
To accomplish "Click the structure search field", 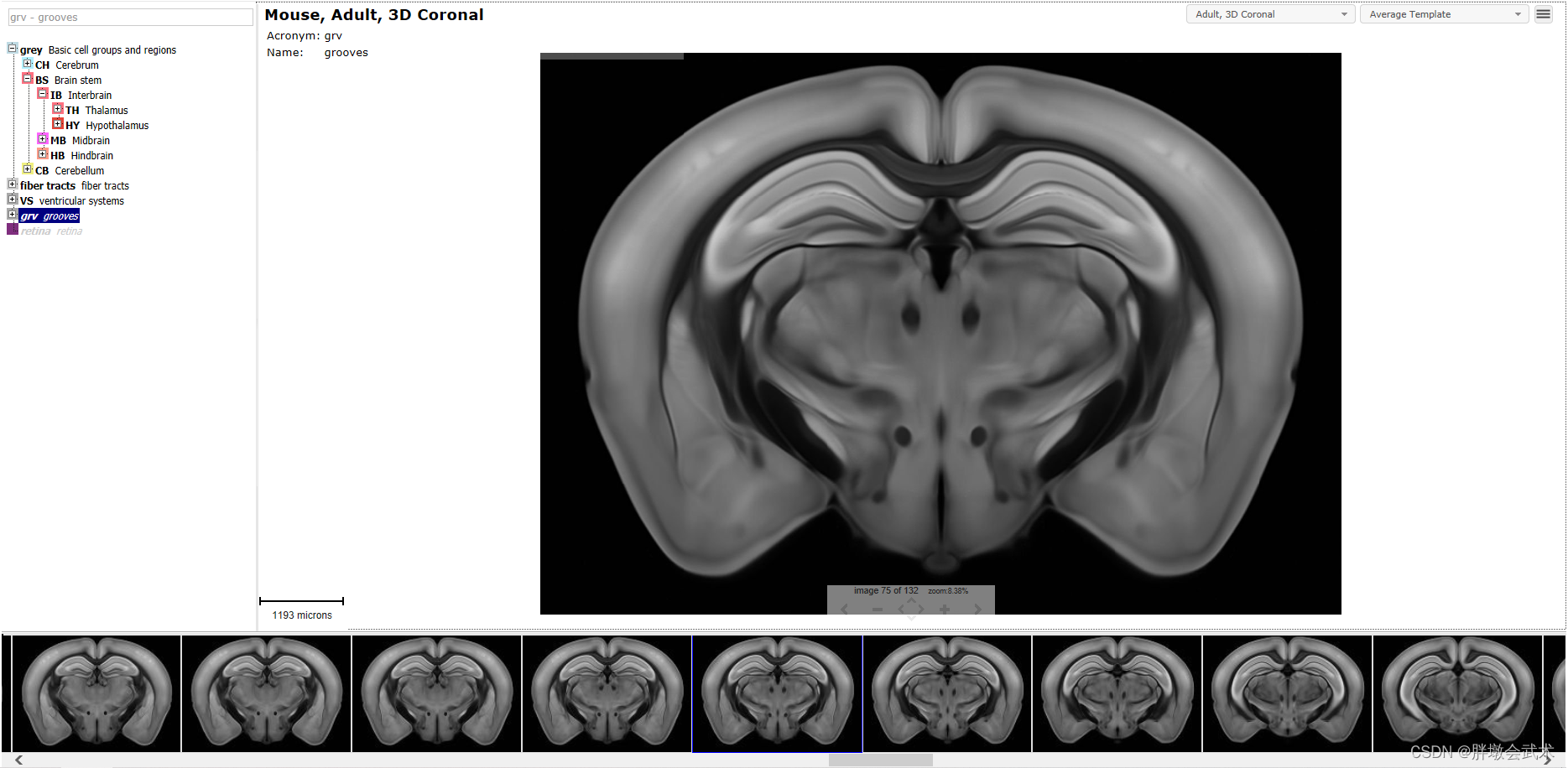I will (x=130, y=17).
